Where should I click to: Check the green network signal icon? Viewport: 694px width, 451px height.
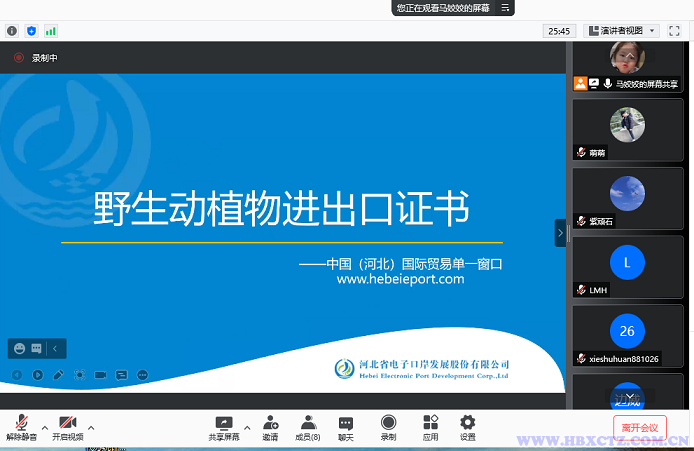(50, 31)
